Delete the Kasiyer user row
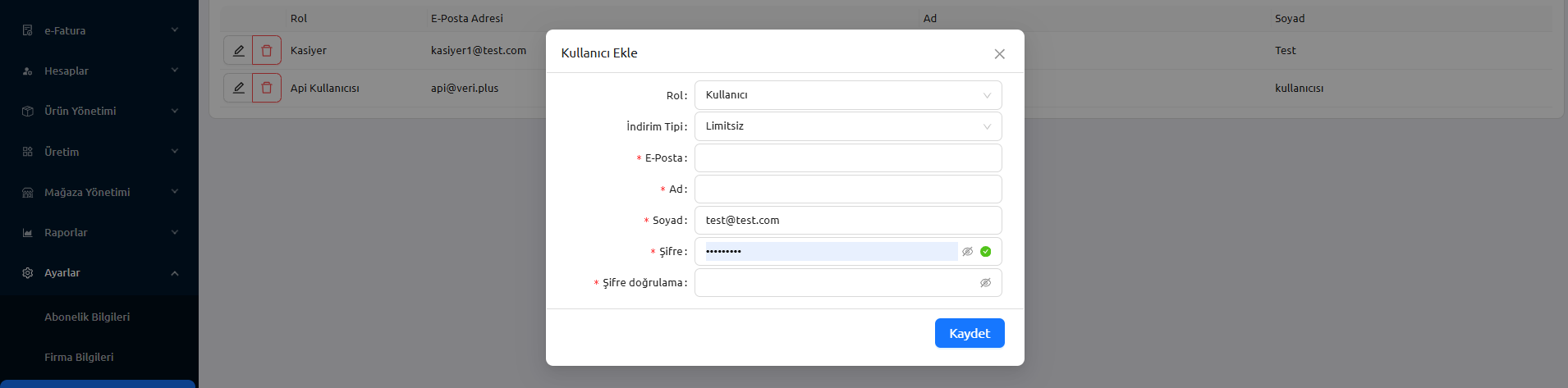This screenshot has height=388, width=1568. click(x=267, y=51)
